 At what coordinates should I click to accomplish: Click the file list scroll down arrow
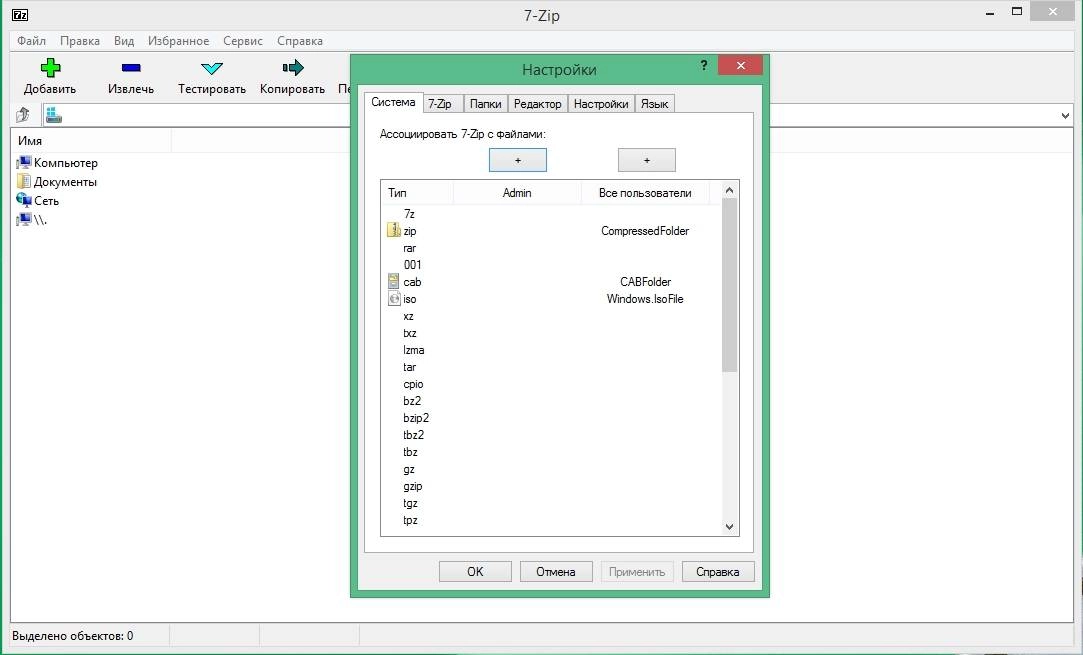coord(729,526)
